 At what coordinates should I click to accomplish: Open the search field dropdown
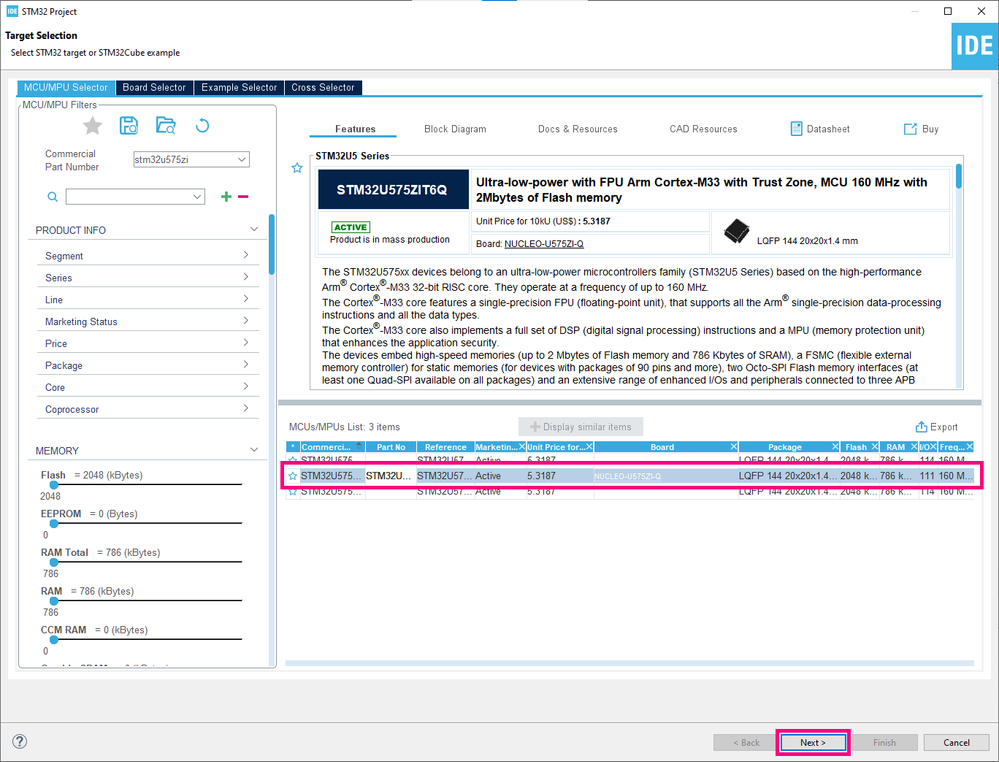[x=197, y=197]
